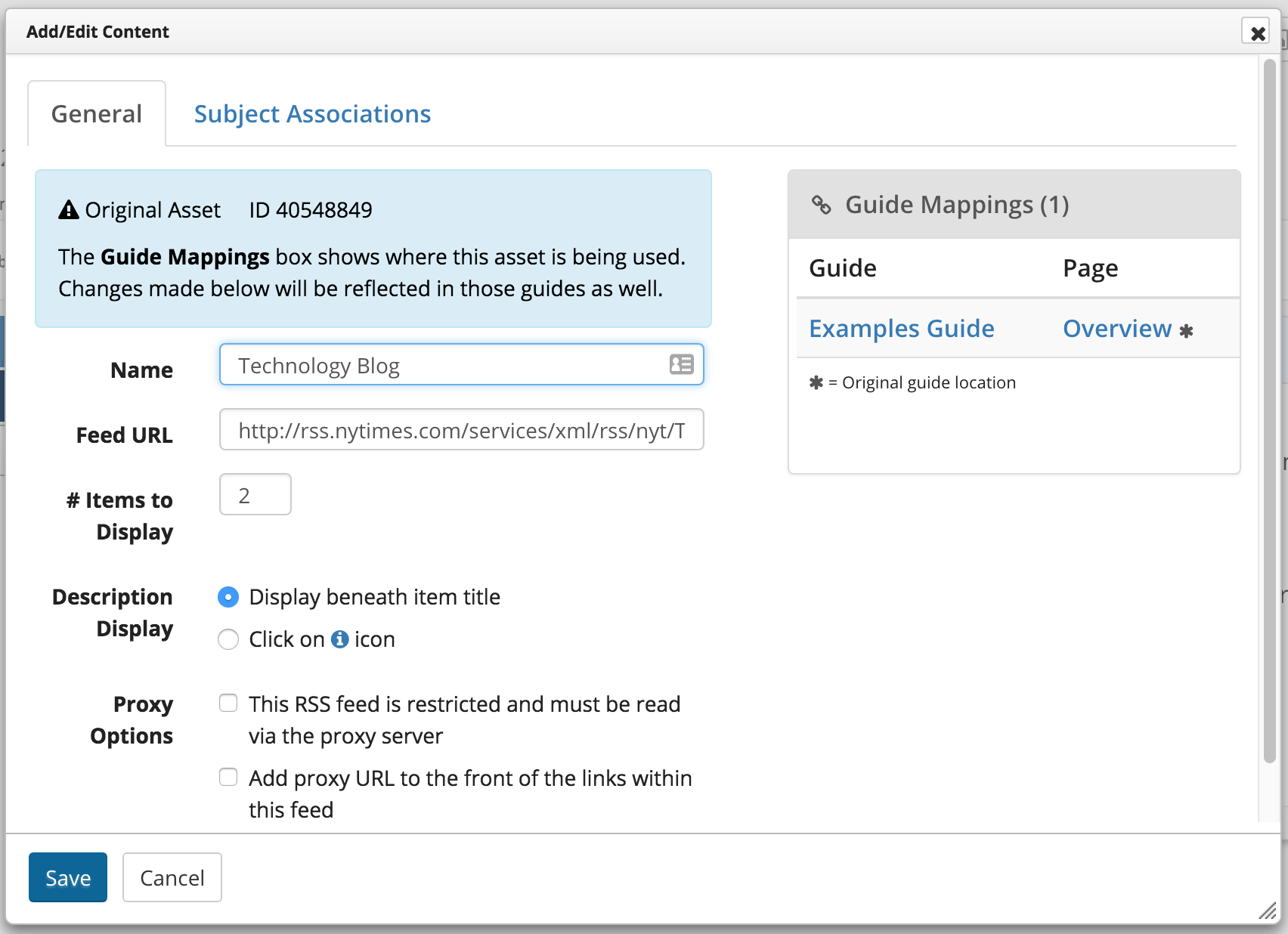The image size is (1288, 934).
Task: Click the asterisk icon next to Overview
Action: [x=1186, y=331]
